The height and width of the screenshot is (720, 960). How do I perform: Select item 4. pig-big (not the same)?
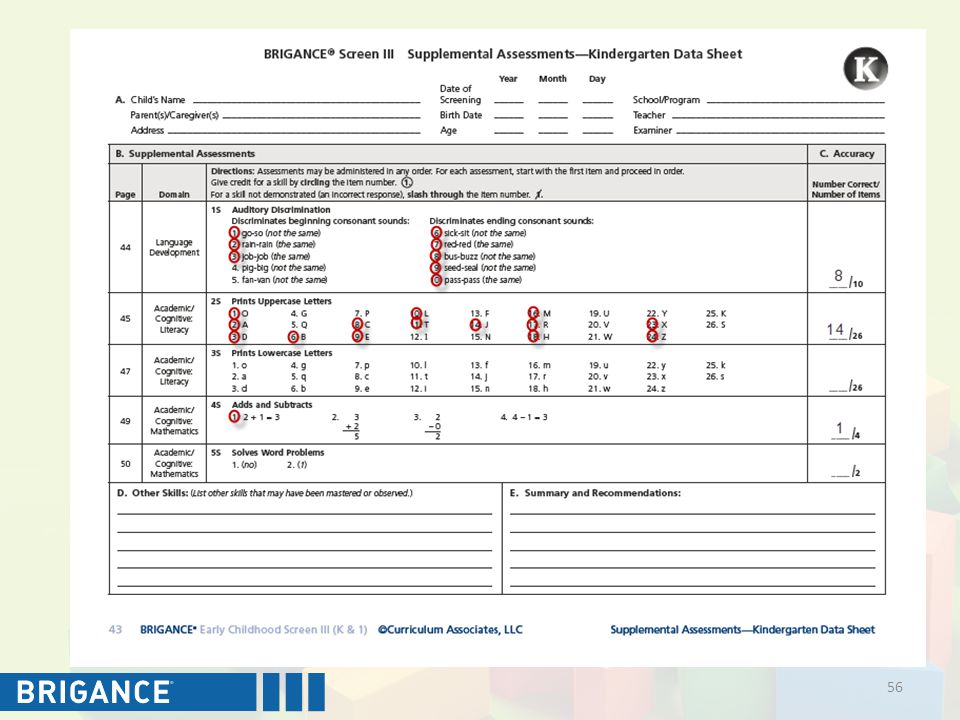(279, 268)
